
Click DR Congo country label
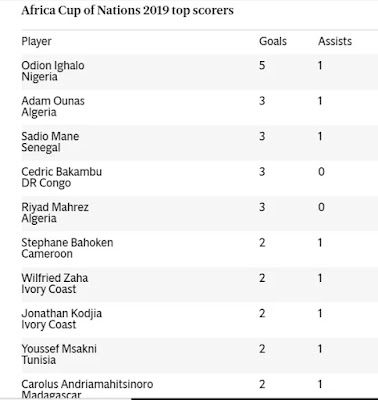click(46, 183)
